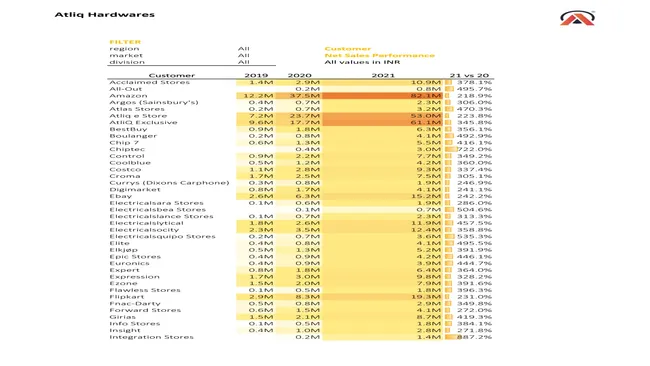
Task: Select the Expert customer name
Action: [124, 270]
